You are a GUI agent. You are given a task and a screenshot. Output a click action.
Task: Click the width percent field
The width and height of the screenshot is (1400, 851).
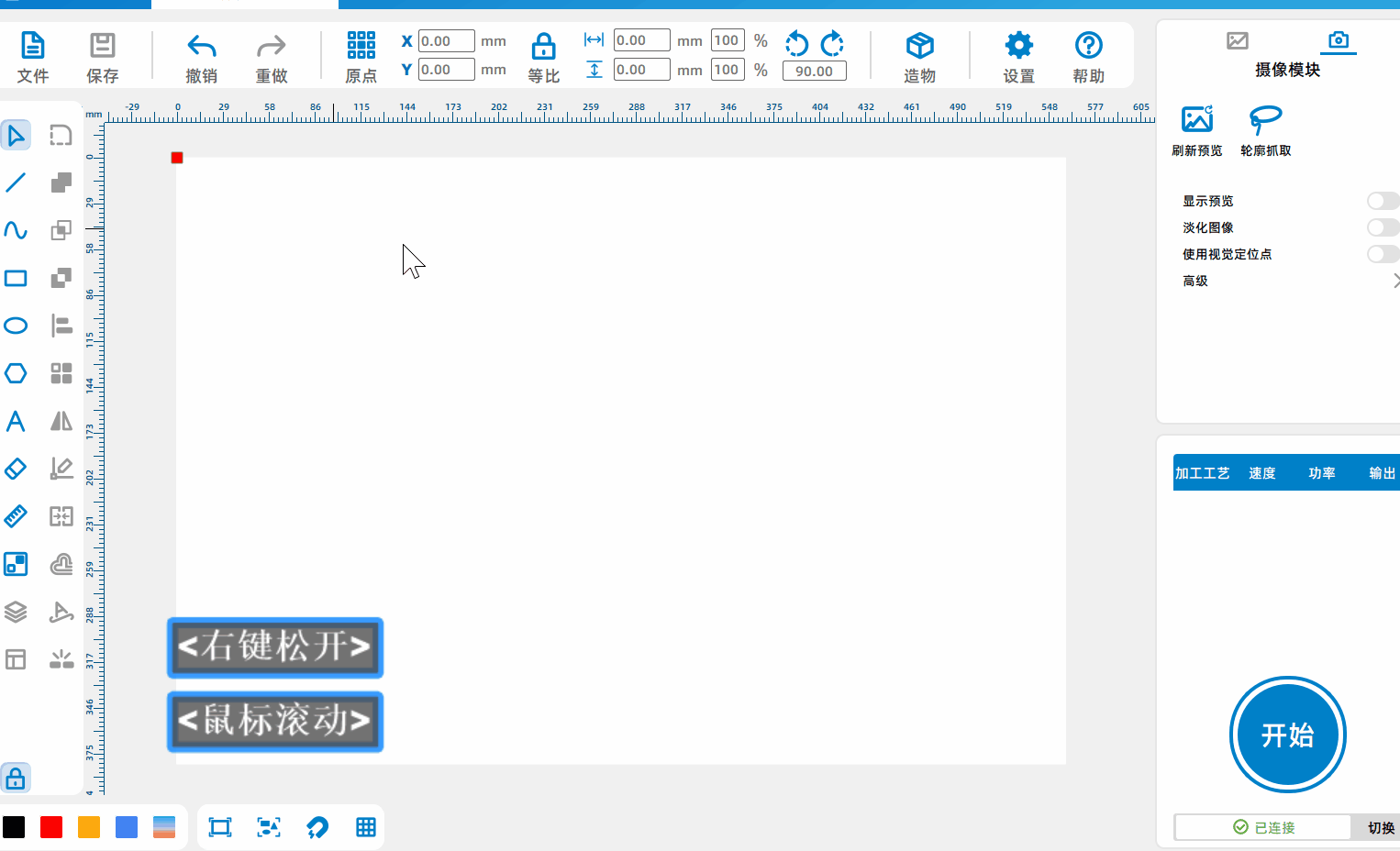pos(728,41)
